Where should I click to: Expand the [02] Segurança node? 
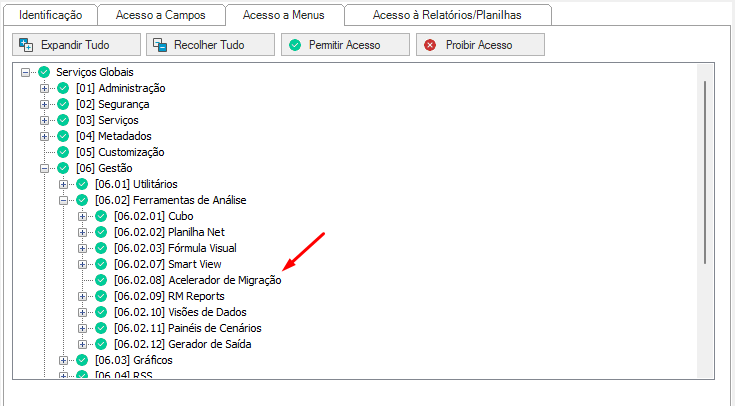44,104
